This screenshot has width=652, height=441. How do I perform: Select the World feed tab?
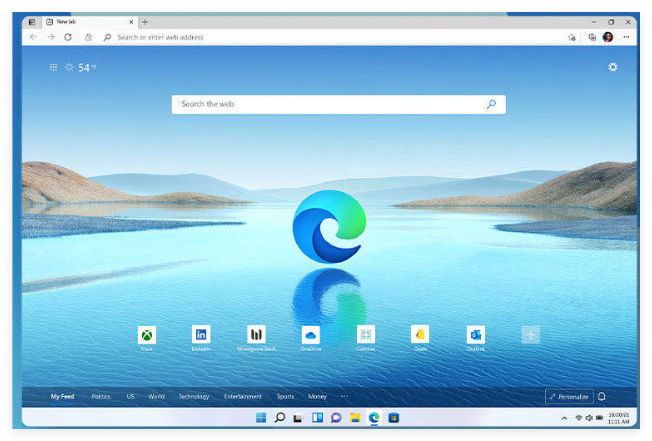pyautogui.click(x=156, y=397)
